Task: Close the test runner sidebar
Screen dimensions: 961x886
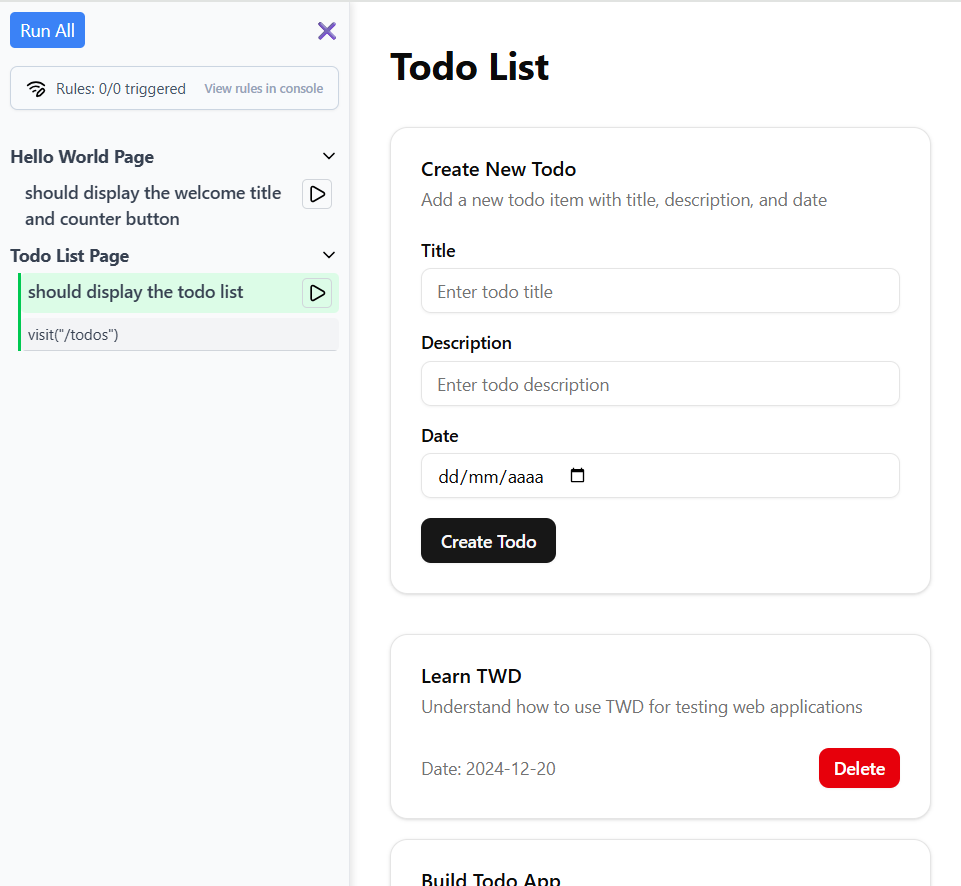Action: pyautogui.click(x=327, y=31)
